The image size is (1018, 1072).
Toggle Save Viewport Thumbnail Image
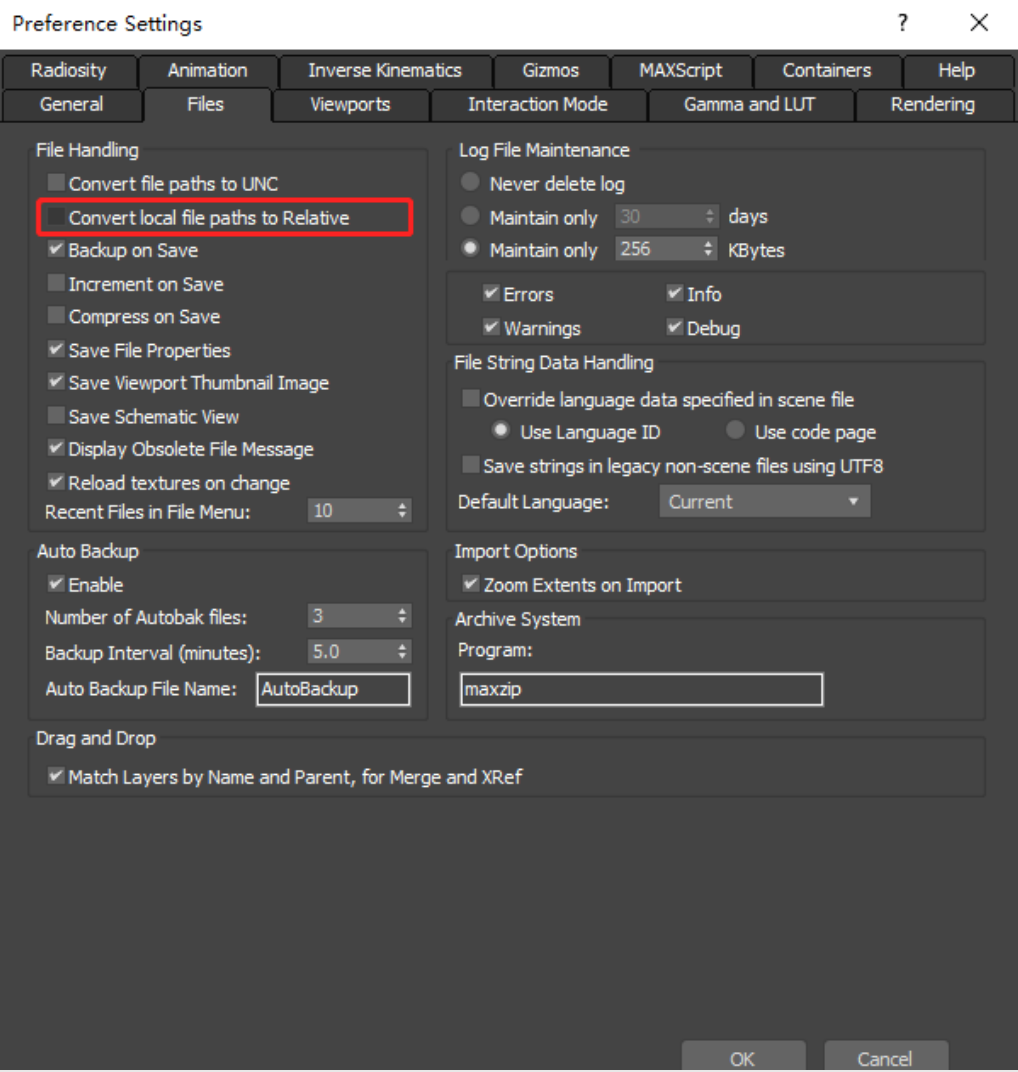56,382
